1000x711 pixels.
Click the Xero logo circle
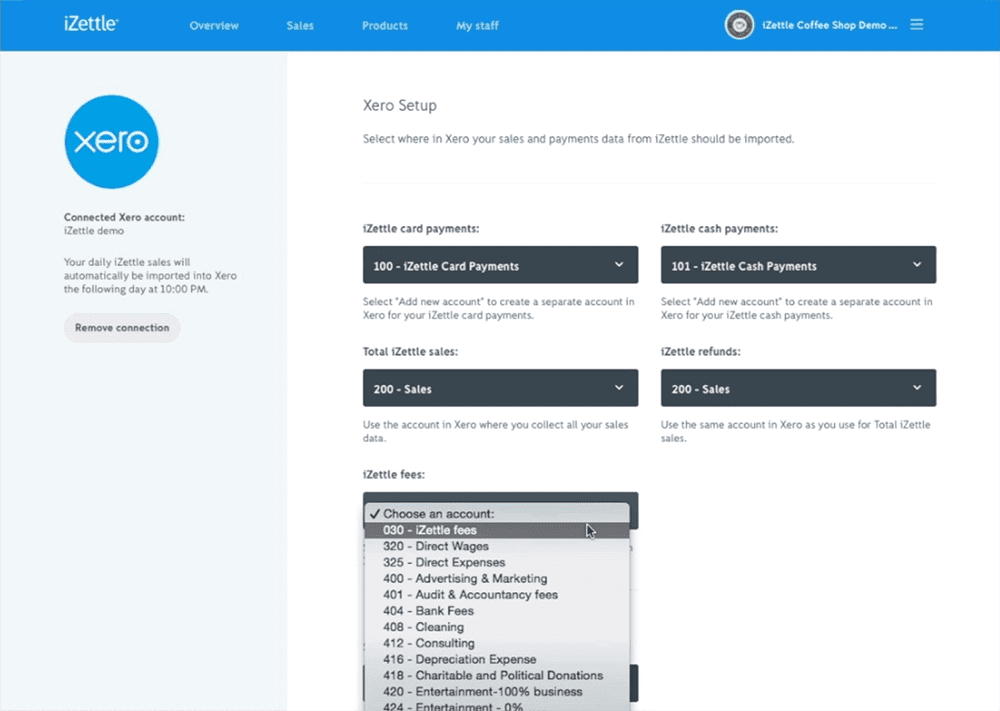point(112,142)
